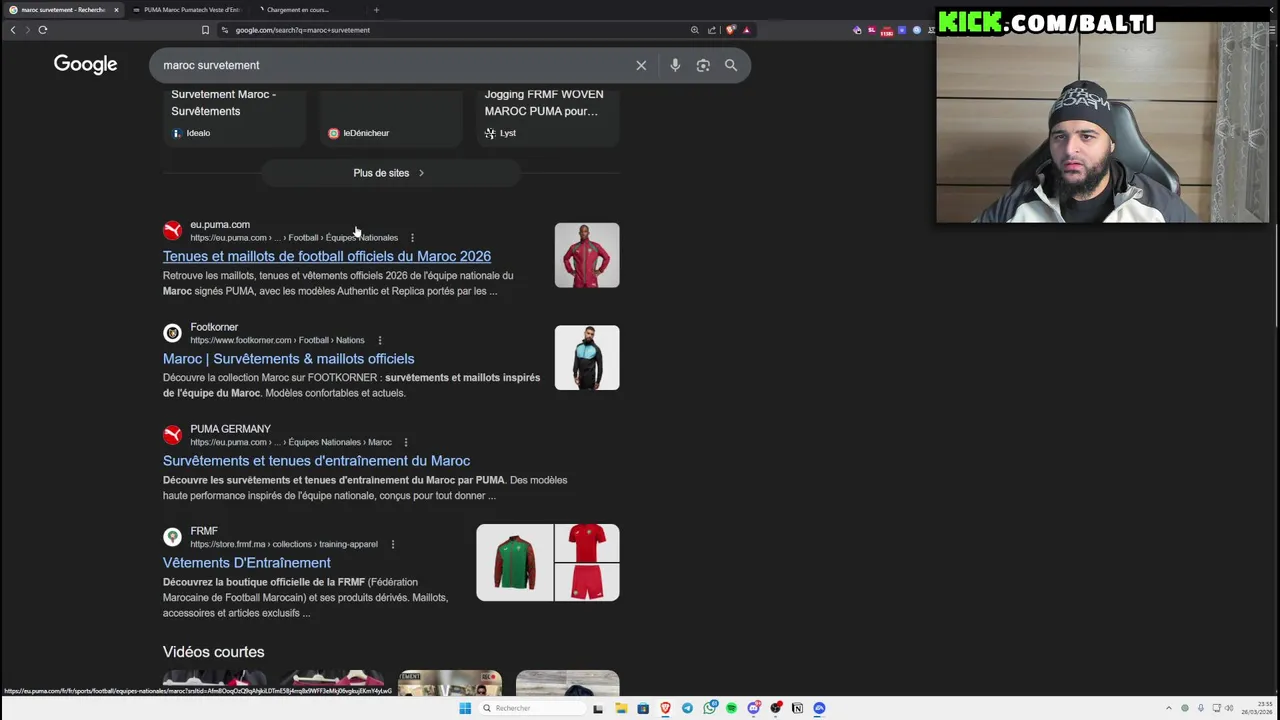Show hidden system tray icons chevron
Viewport: 1280px width, 720px height.
pyautogui.click(x=1168, y=708)
